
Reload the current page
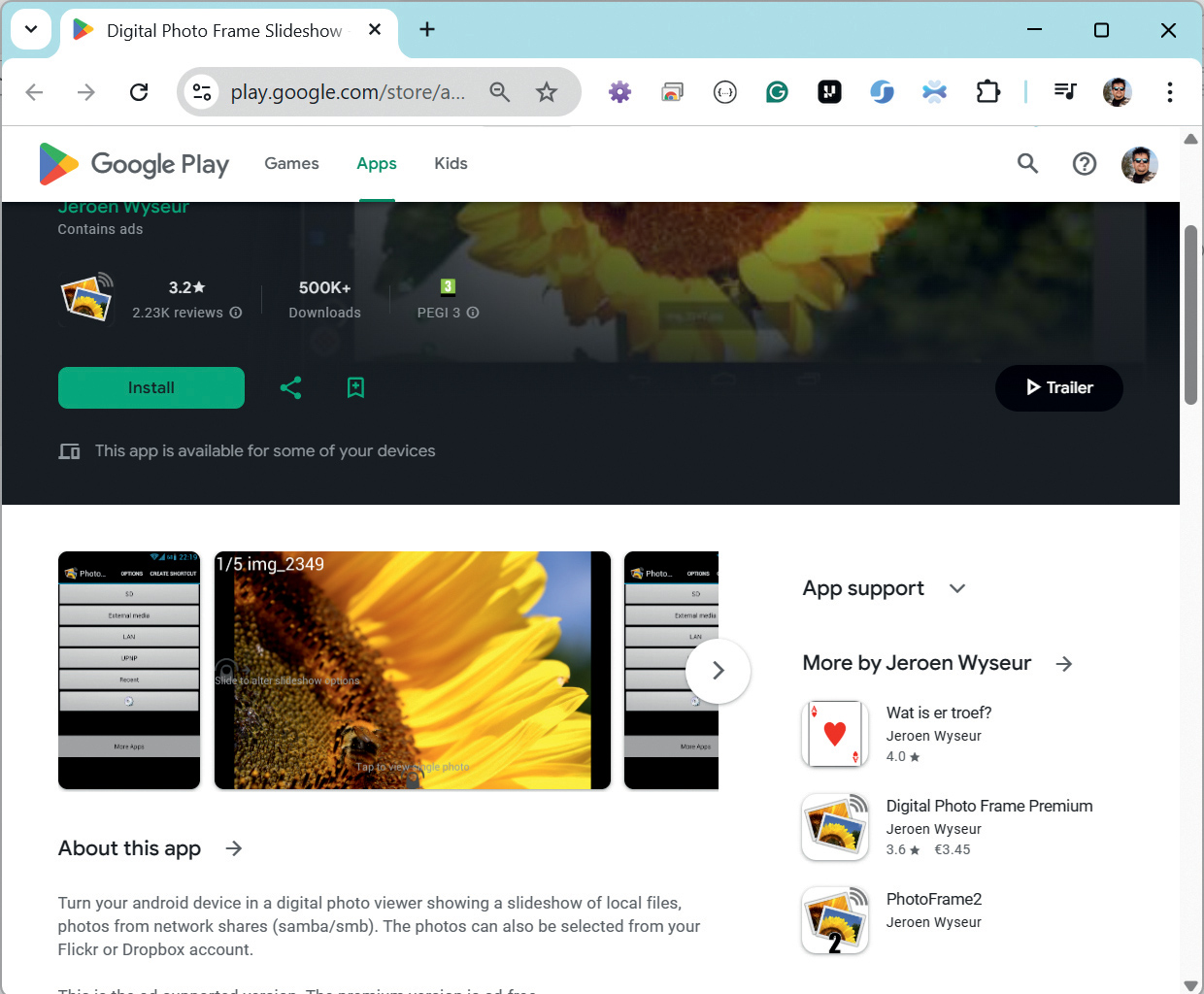(139, 92)
